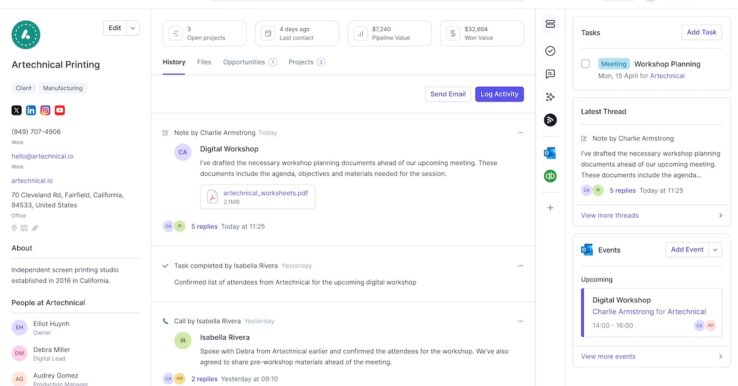Viewport: 738px width, 386px height.
Task: Click the map pin icon under the address
Action: (14, 228)
